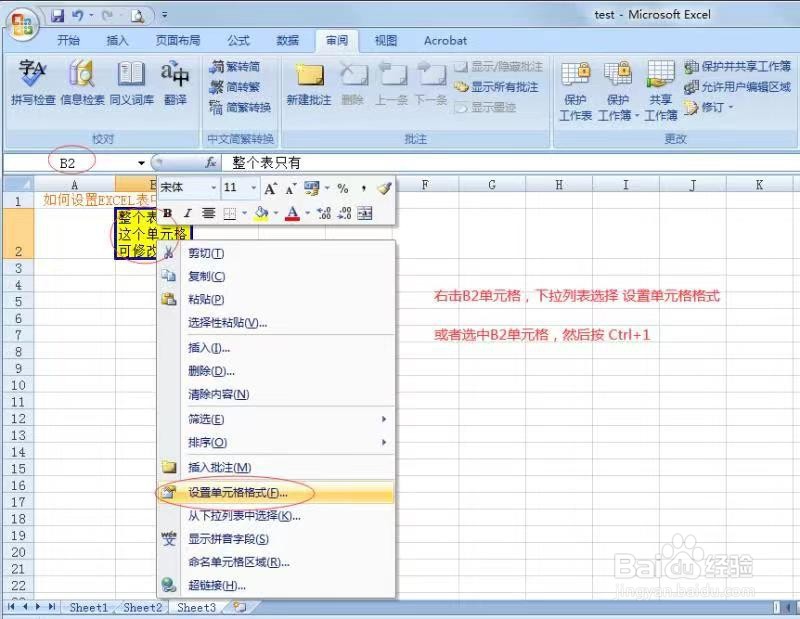Click the Office button logo
The image size is (800, 619).
point(22,23)
